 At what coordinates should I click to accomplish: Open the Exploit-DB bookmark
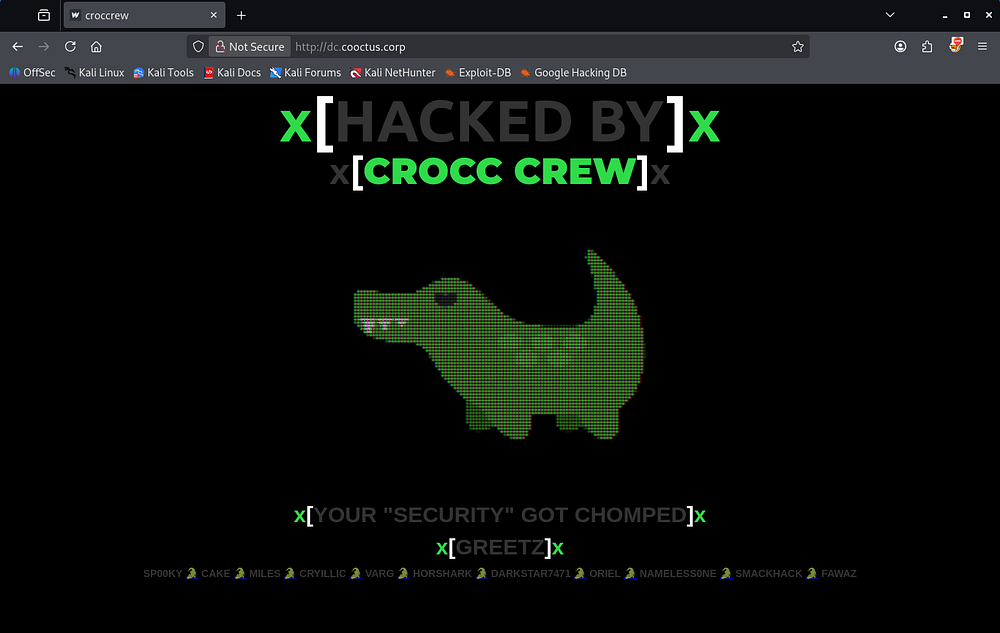(x=478, y=73)
